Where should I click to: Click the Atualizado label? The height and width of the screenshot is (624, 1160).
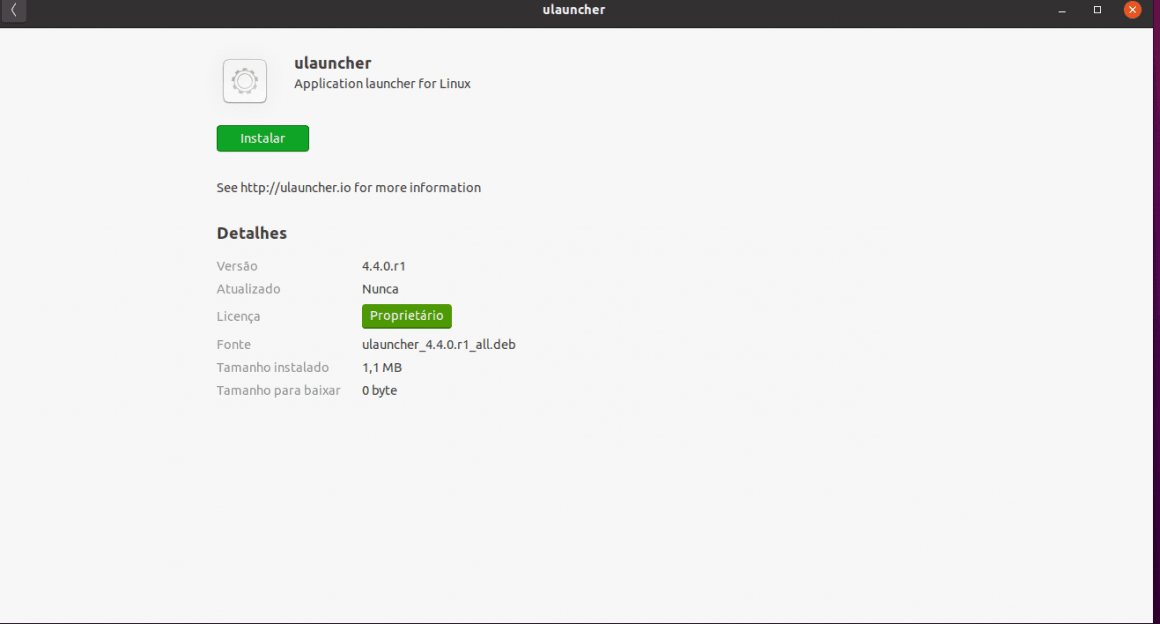(249, 289)
